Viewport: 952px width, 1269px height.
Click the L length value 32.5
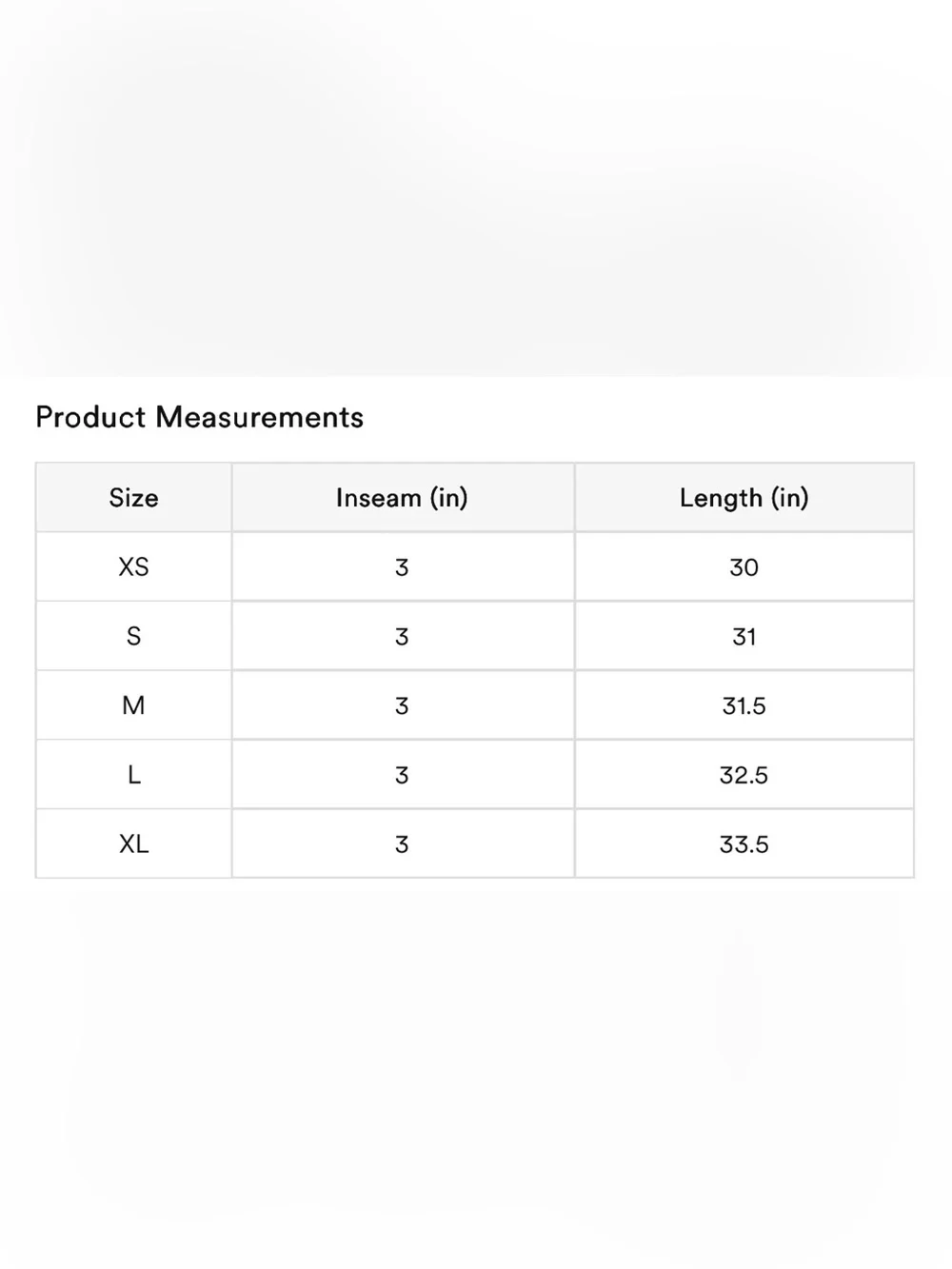coord(744,775)
